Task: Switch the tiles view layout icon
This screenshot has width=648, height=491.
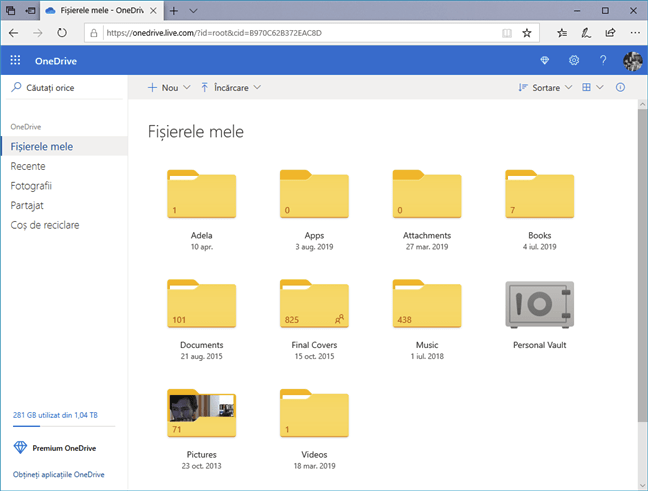Action: [586, 87]
